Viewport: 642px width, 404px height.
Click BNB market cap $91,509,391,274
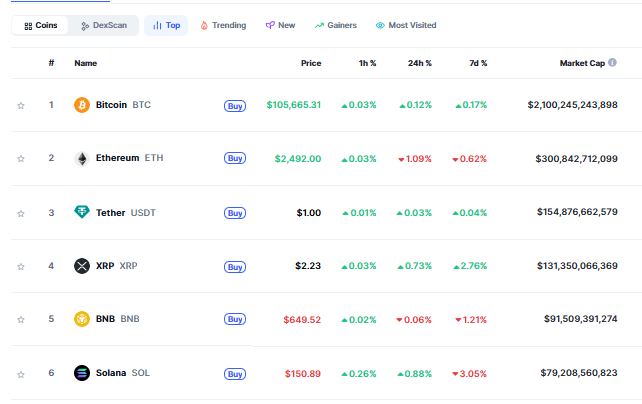(581, 319)
